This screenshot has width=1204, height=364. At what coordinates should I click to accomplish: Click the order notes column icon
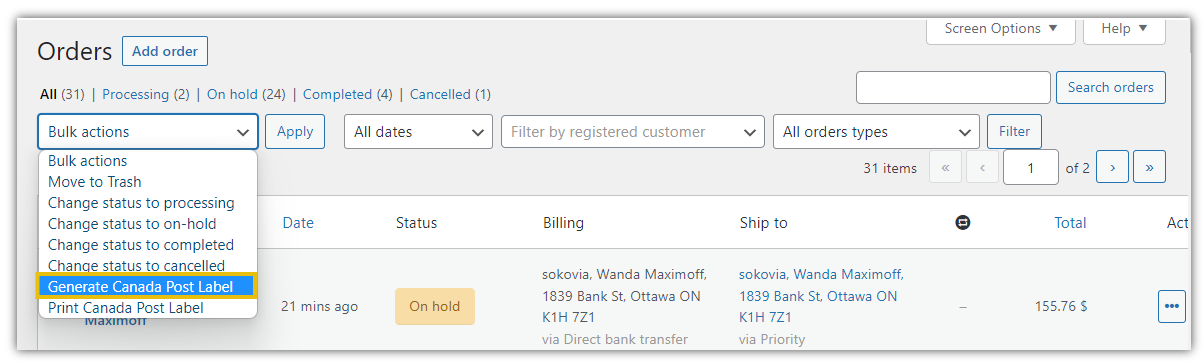(962, 223)
